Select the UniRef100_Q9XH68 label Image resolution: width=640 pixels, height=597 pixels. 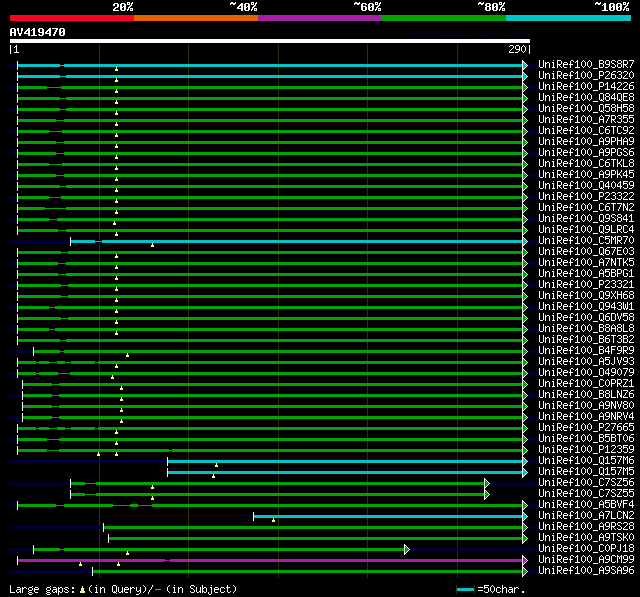point(586,296)
